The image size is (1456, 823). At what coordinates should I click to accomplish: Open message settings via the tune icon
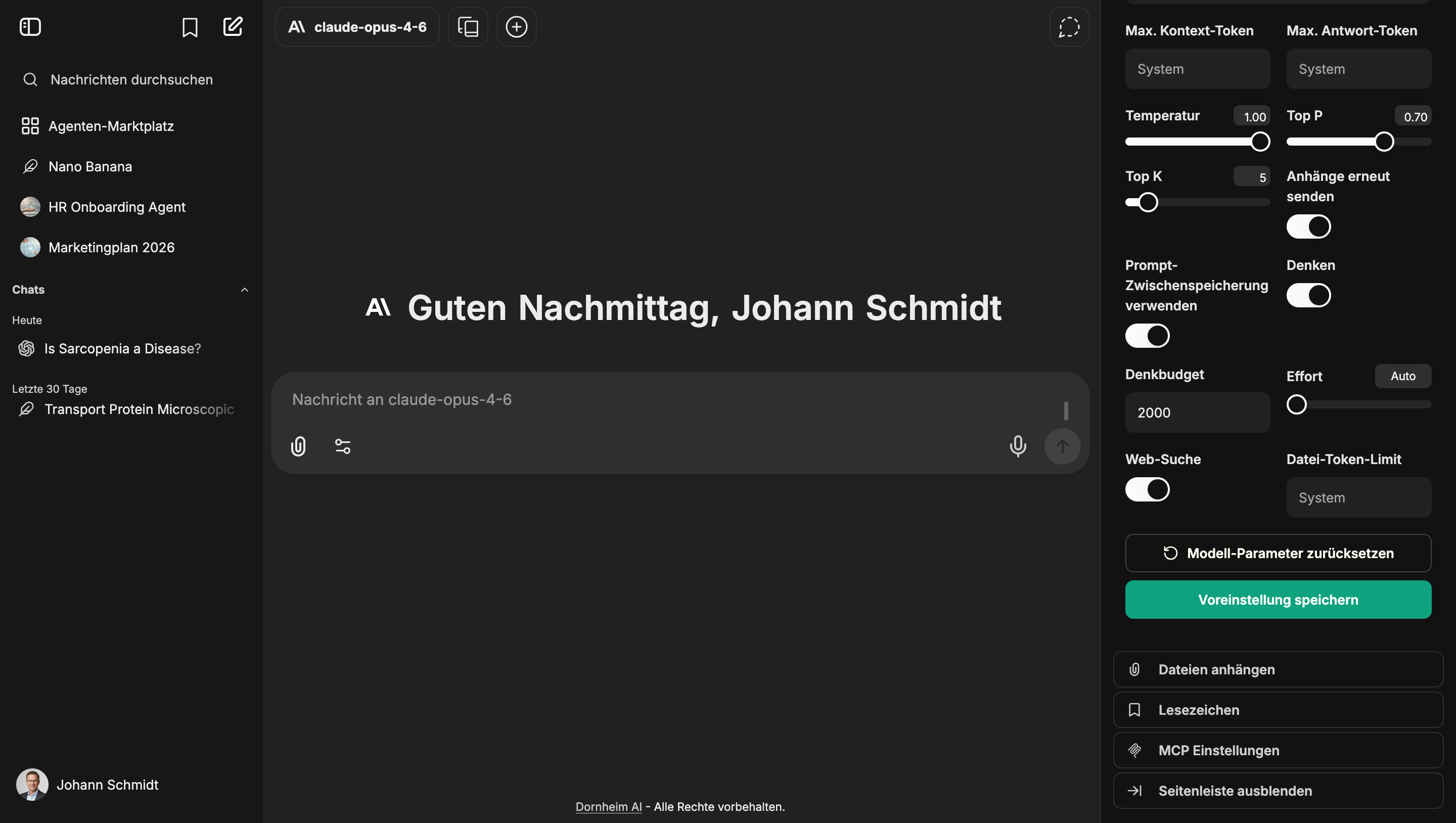[343, 446]
